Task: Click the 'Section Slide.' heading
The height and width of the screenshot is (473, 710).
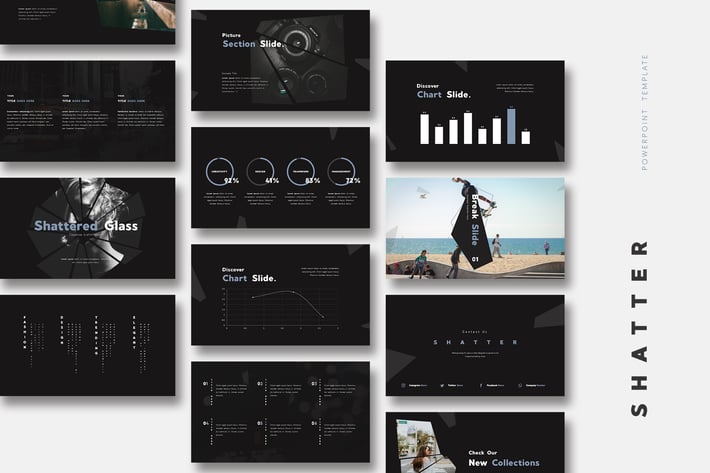Action: click(x=253, y=44)
